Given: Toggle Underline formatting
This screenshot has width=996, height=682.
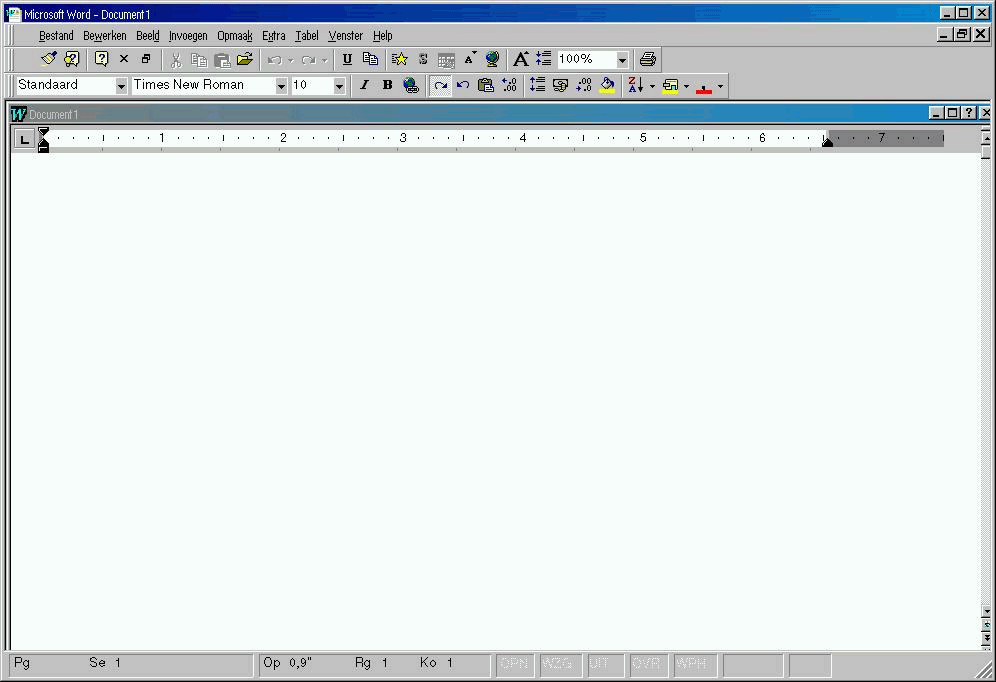Looking at the screenshot, I should 347,60.
